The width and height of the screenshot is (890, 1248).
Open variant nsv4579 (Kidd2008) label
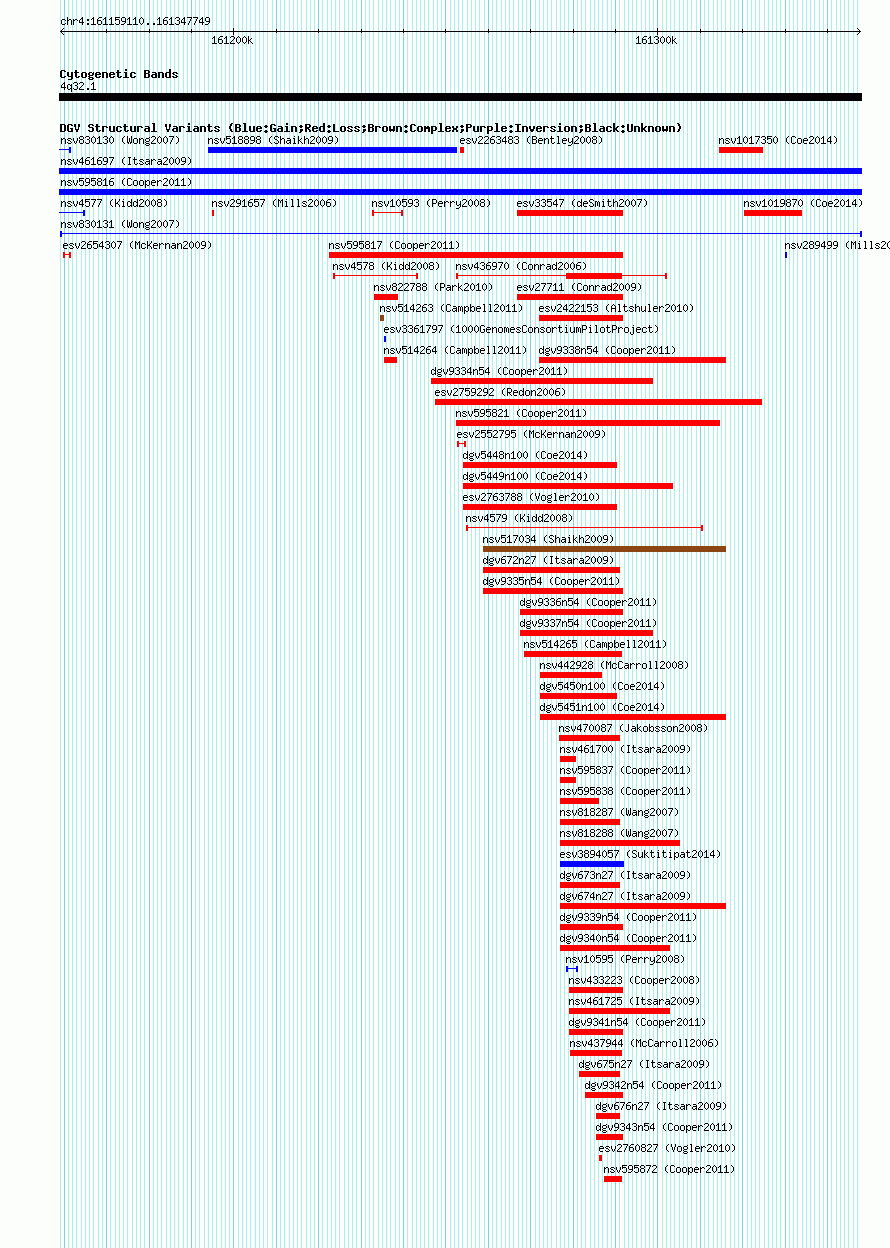click(519, 518)
